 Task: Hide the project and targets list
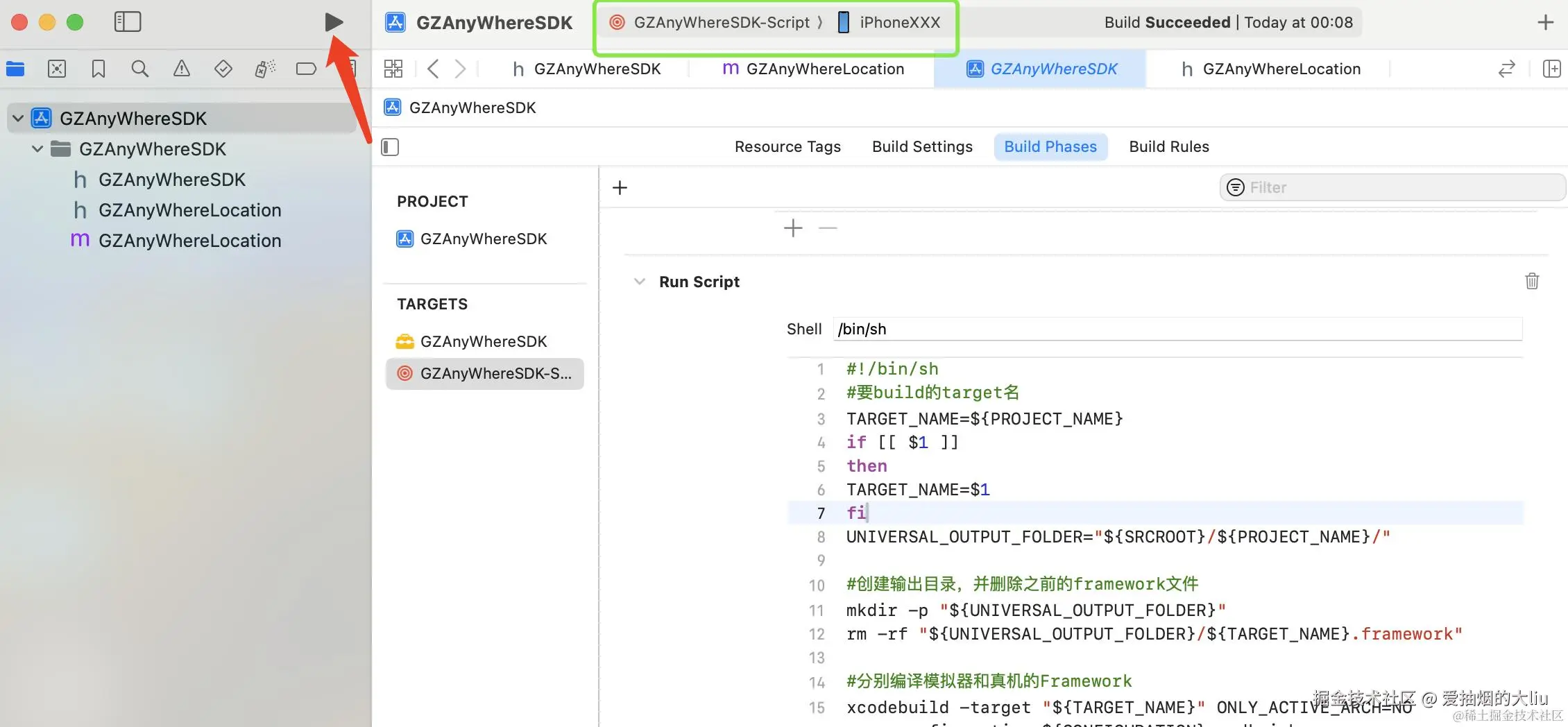pyautogui.click(x=390, y=147)
